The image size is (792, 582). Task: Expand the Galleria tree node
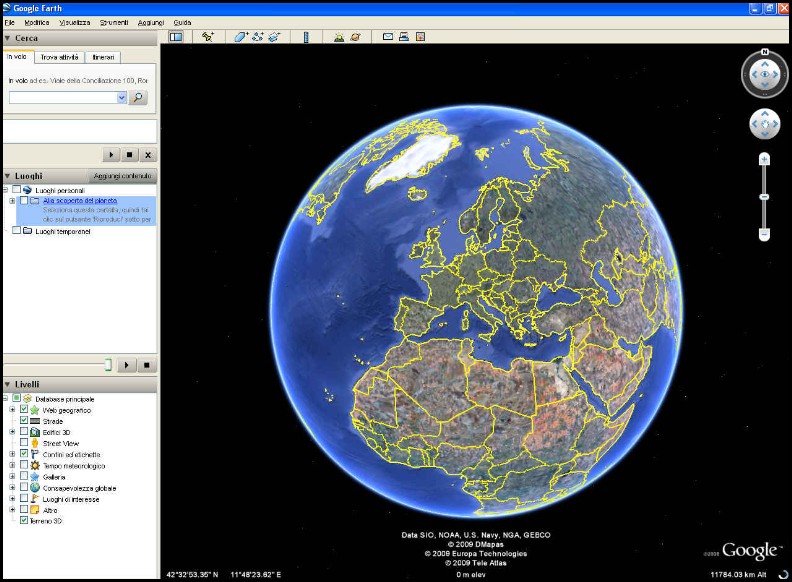tap(12, 476)
